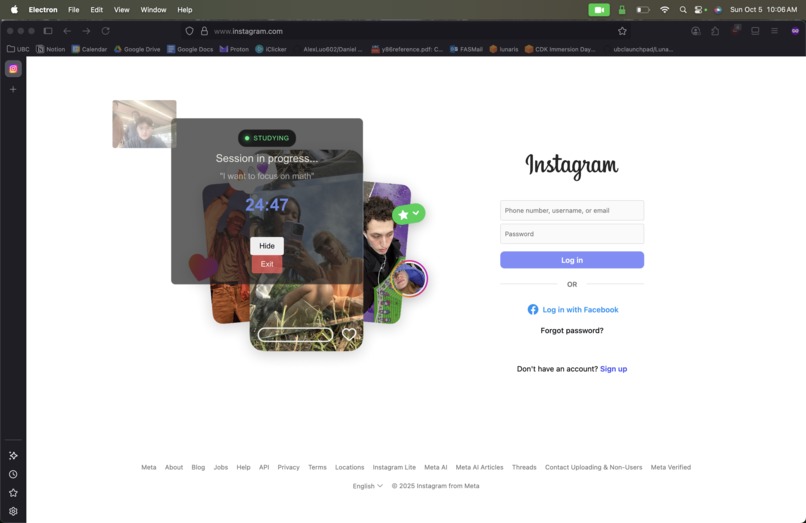Click the heart icon on photo card
The image size is (806, 523).
pyautogui.click(x=349, y=334)
